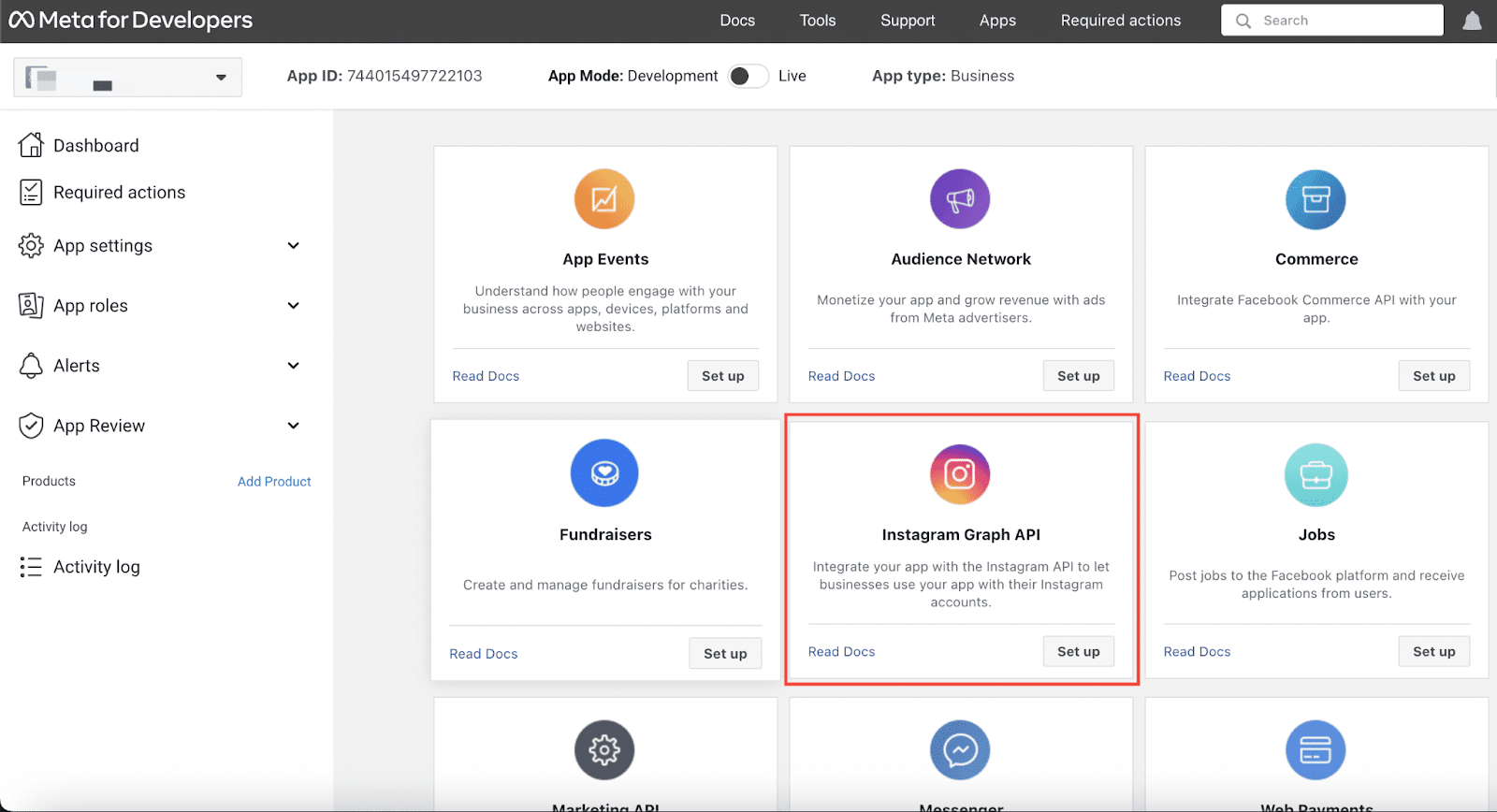The height and width of the screenshot is (812, 1497).
Task: Click the Instagram Graph API logo icon
Action: (960, 474)
